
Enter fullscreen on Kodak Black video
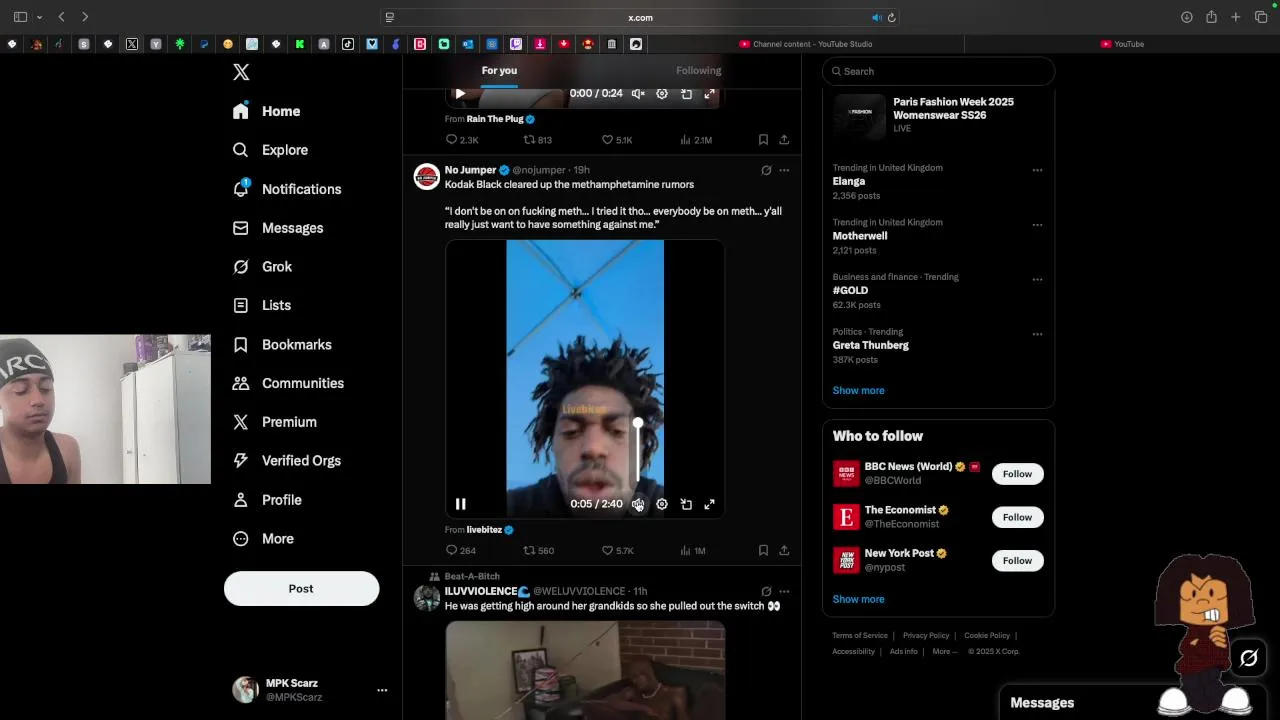coord(710,504)
